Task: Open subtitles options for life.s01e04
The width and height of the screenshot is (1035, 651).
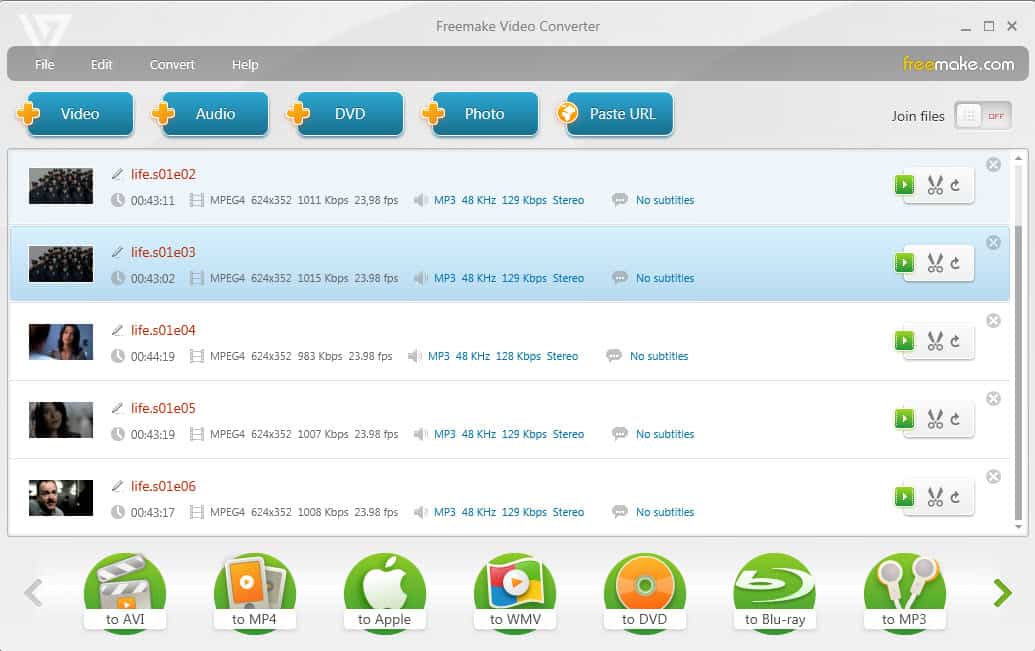Action: [x=658, y=356]
